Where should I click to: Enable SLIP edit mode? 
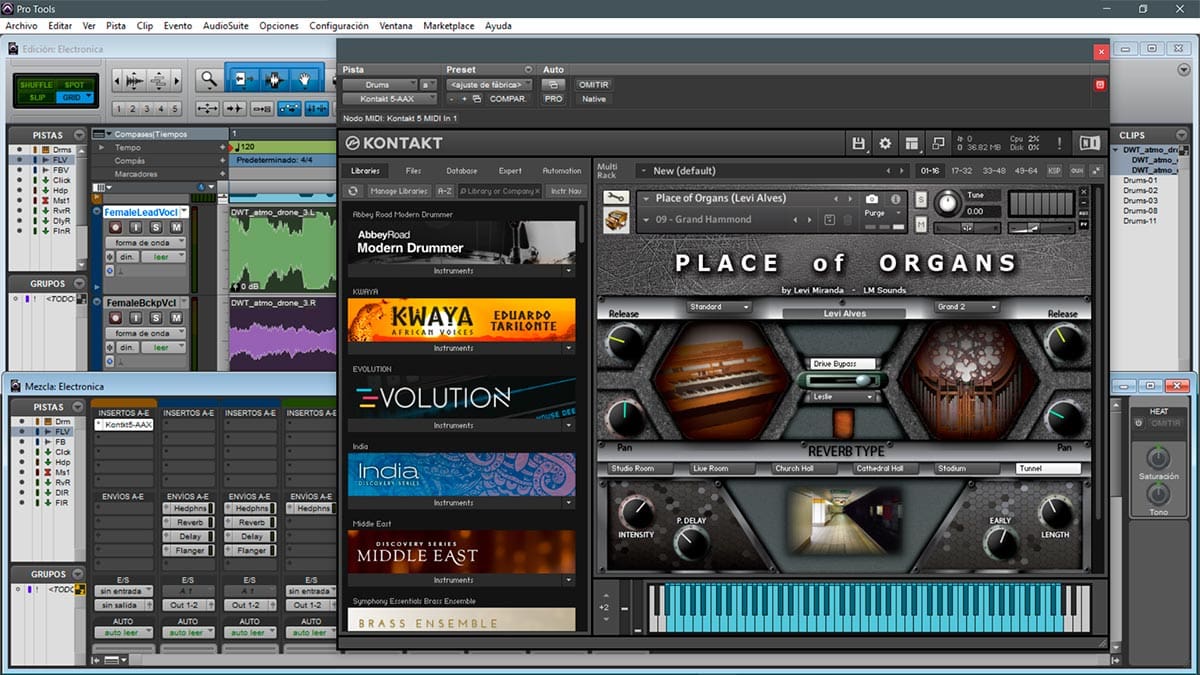point(36,97)
